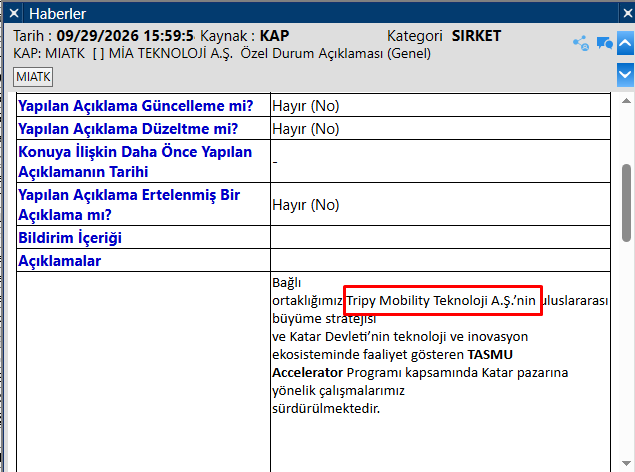Click 'Hayır (No)' in the Düzeltme row
This screenshot has height=472, width=635.
point(306,129)
